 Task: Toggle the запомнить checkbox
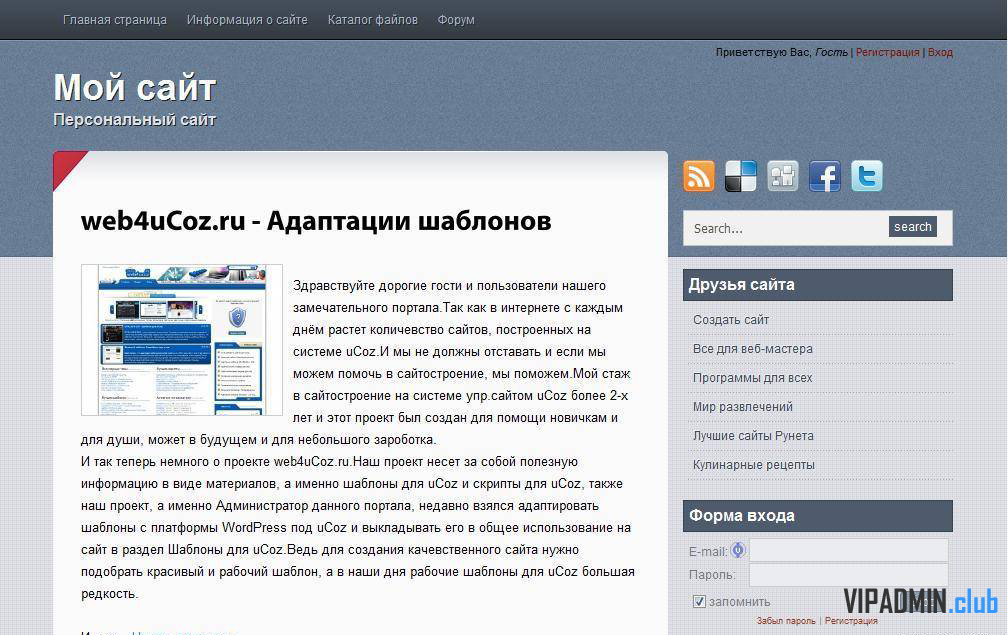click(699, 602)
